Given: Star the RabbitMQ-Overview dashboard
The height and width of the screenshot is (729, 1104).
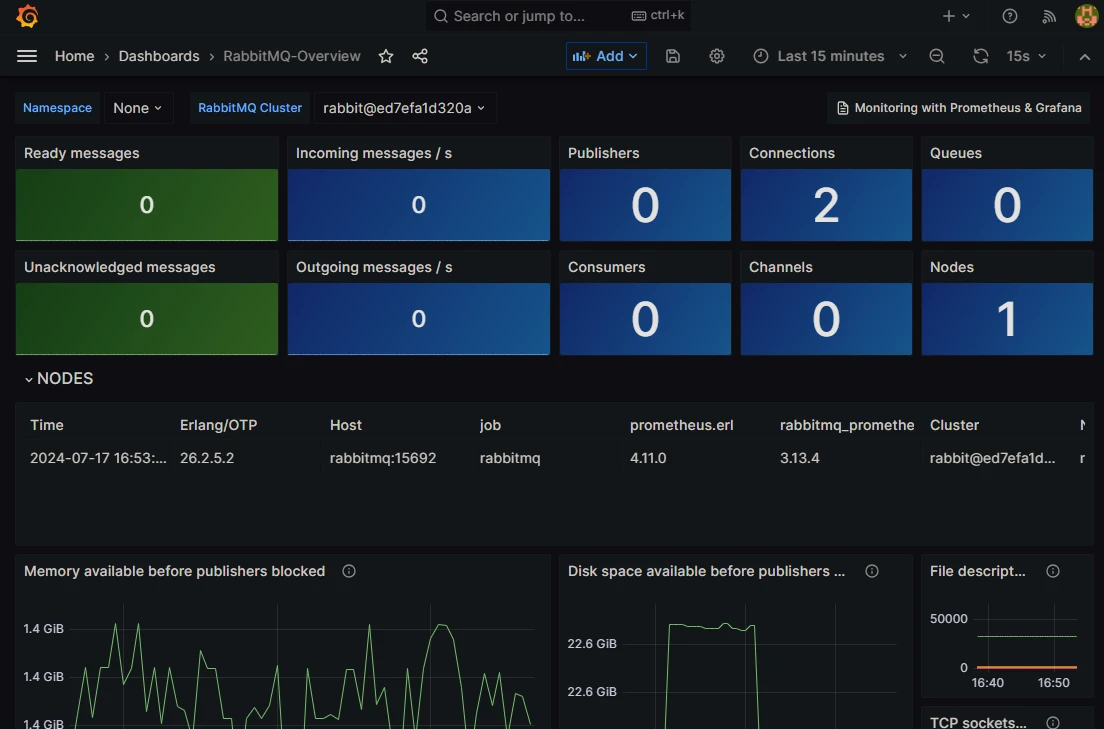Looking at the screenshot, I should [386, 56].
